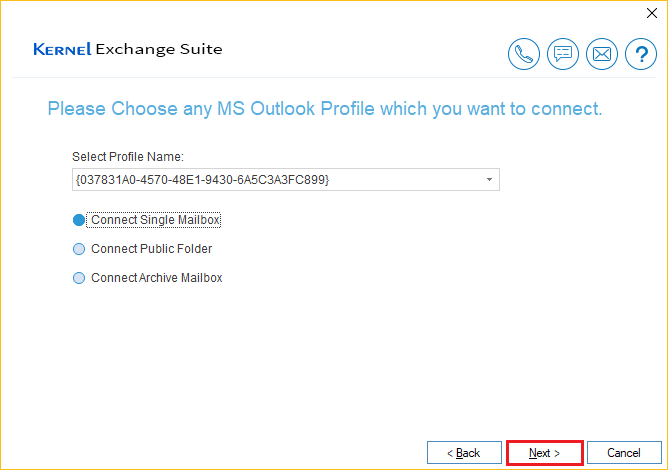668x470 pixels.
Task: Click the "Please Choose any MS Outlook Profile" heading
Action: click(325, 109)
